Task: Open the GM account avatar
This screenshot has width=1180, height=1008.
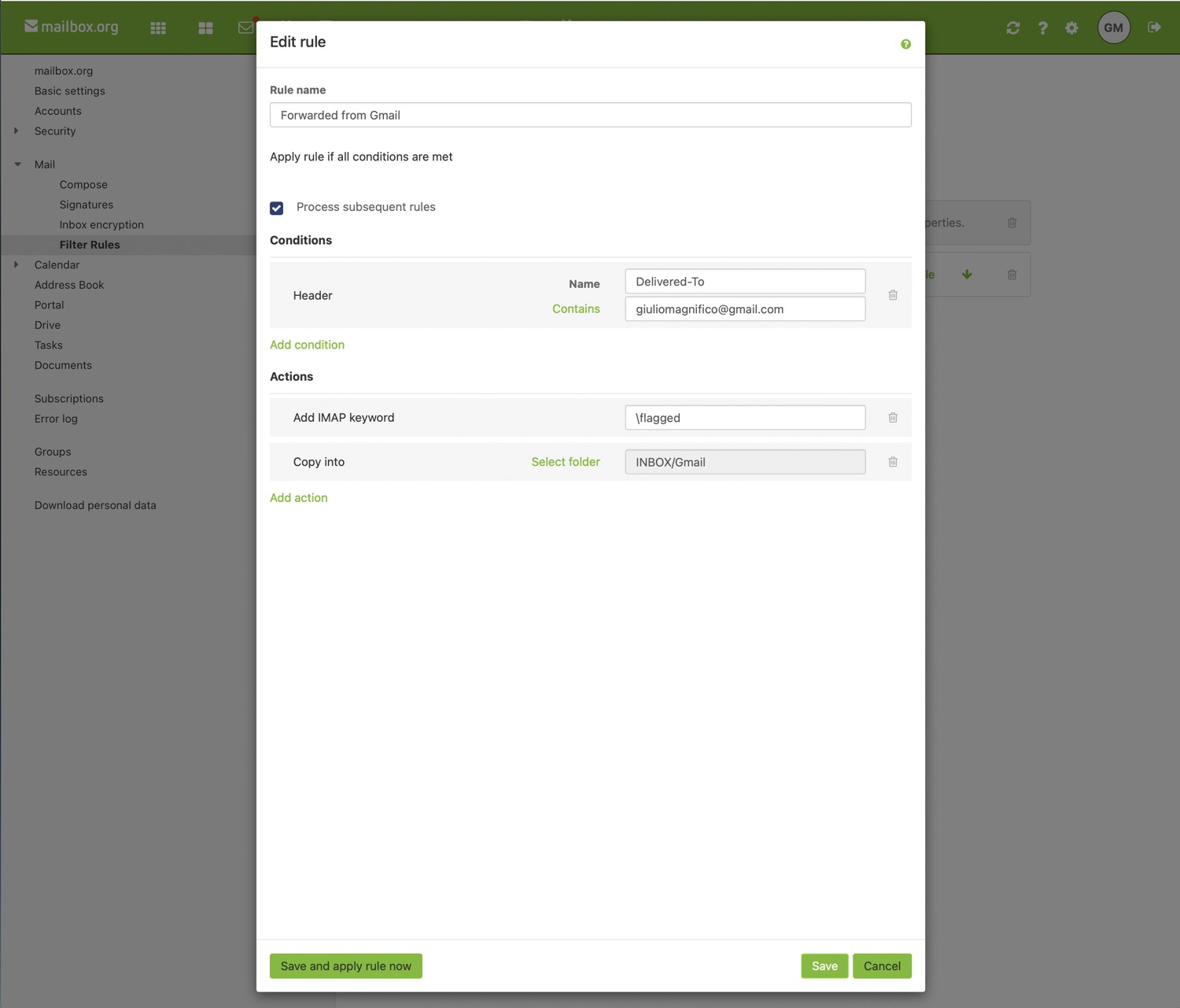Action: point(1114,28)
